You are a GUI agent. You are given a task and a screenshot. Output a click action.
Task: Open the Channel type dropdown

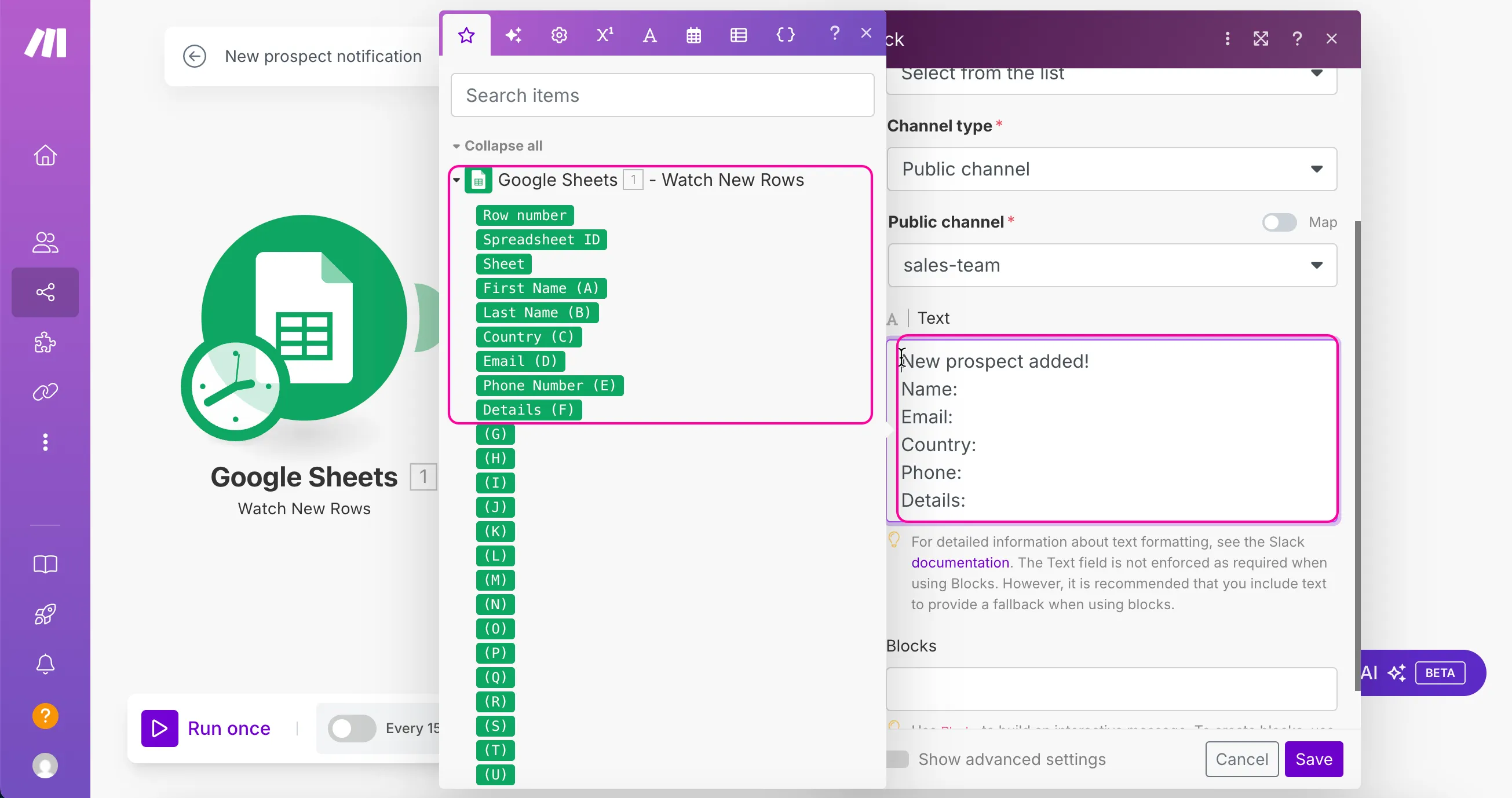(1112, 169)
